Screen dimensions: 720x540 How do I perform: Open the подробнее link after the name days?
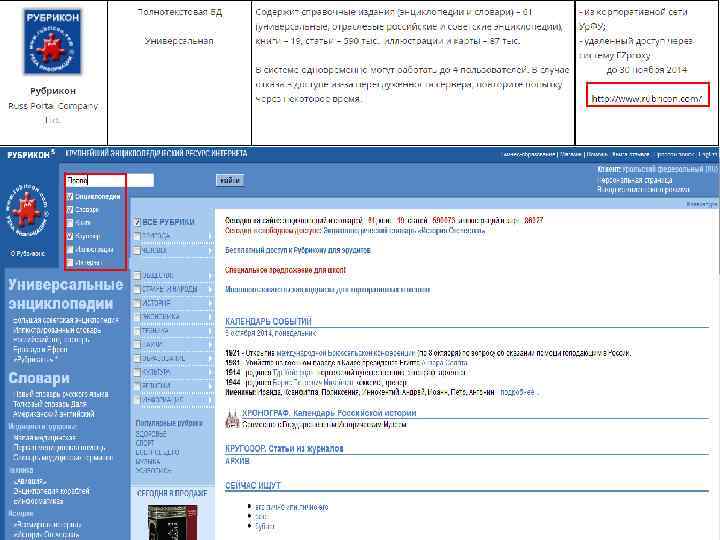pyautogui.click(x=518, y=393)
